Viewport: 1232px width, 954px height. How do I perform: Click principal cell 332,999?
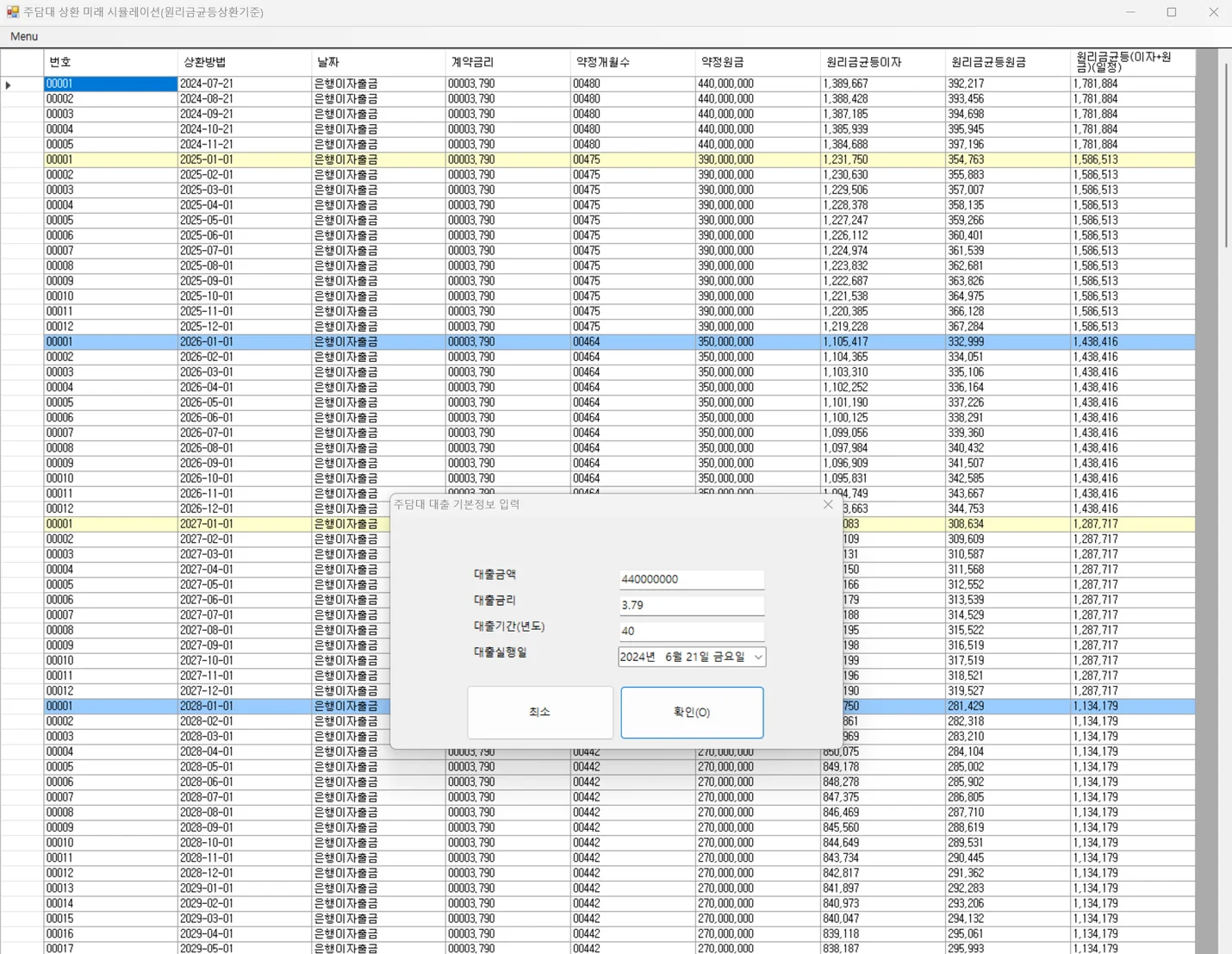point(1007,342)
